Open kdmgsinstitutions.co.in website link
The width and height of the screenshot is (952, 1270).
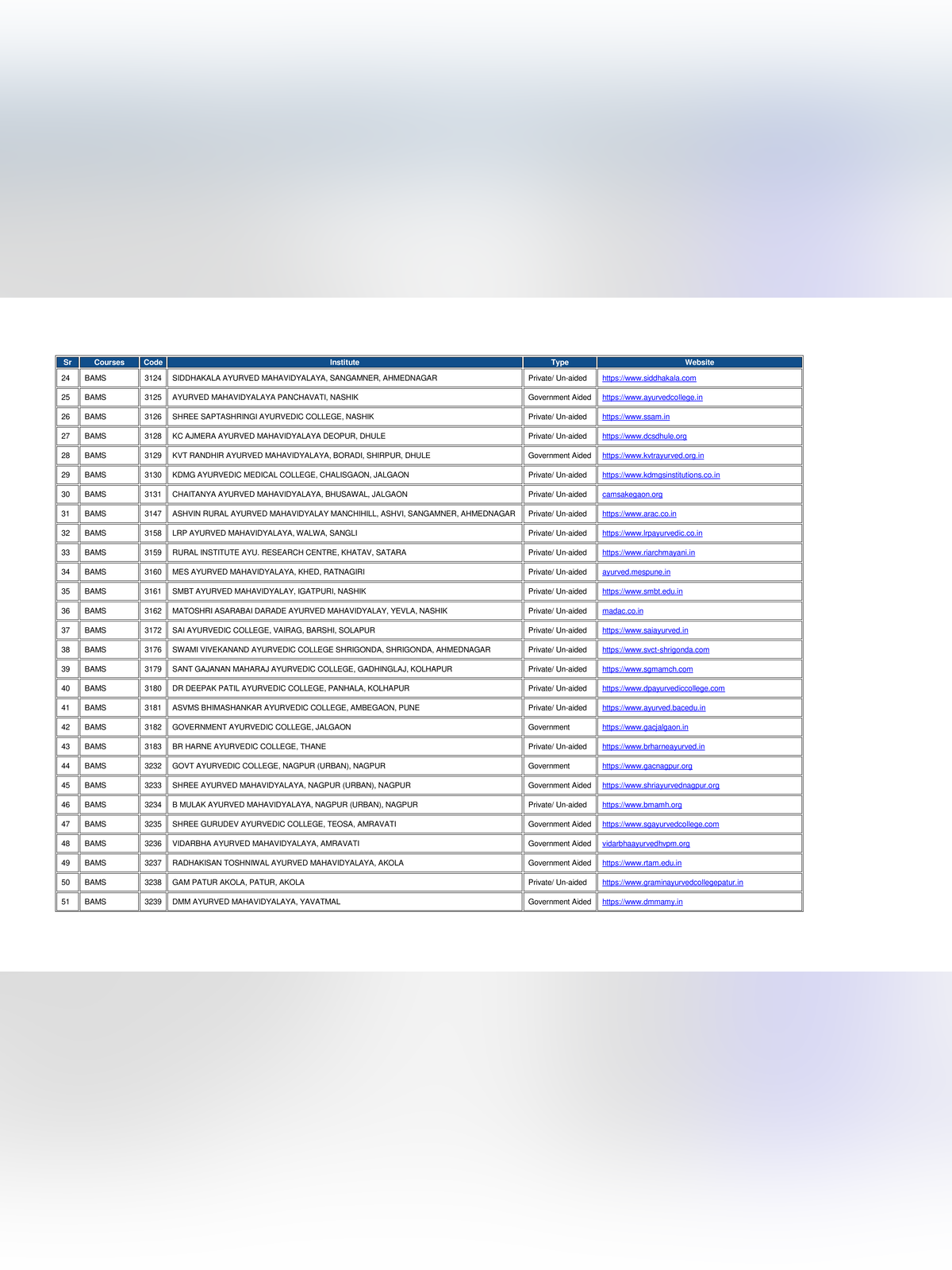tap(661, 475)
